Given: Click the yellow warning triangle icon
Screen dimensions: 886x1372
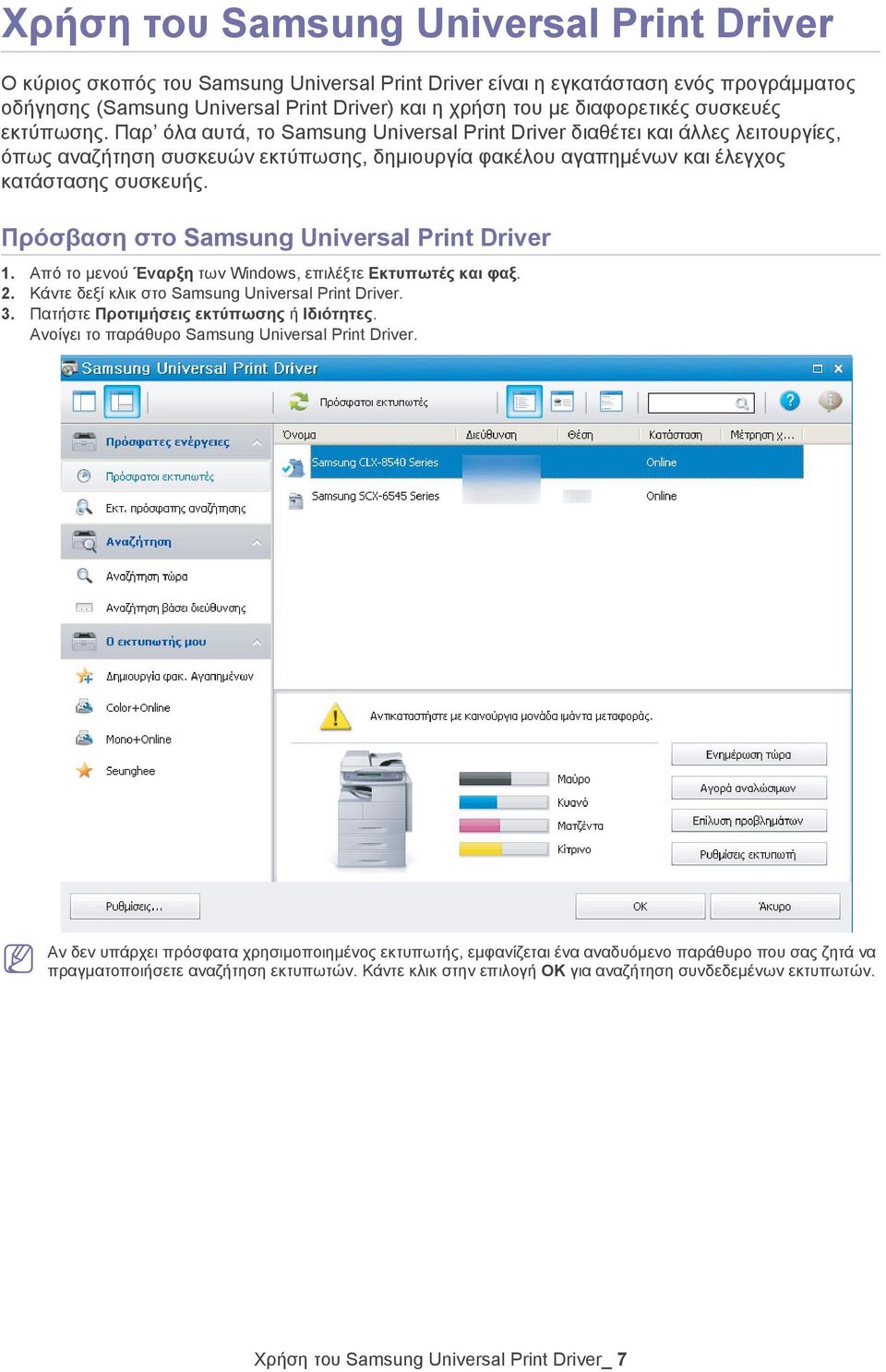Looking at the screenshot, I should coord(335,716).
